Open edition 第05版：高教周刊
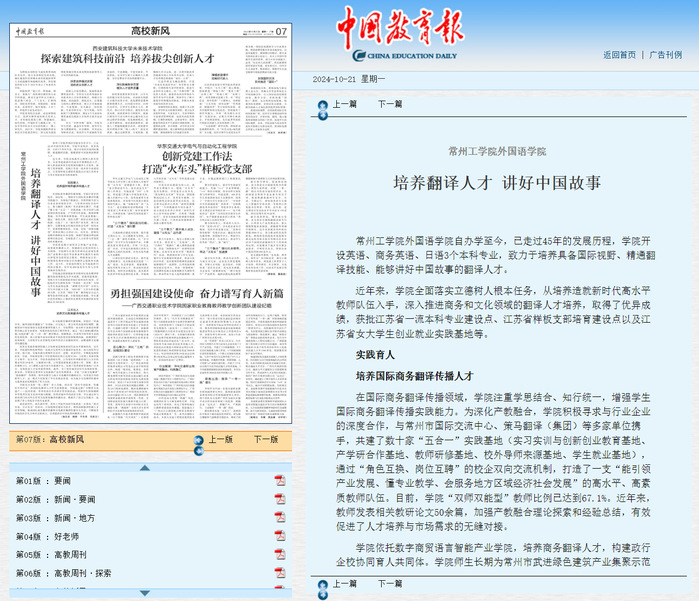Screen dimensions: 699x601 (51, 555)
